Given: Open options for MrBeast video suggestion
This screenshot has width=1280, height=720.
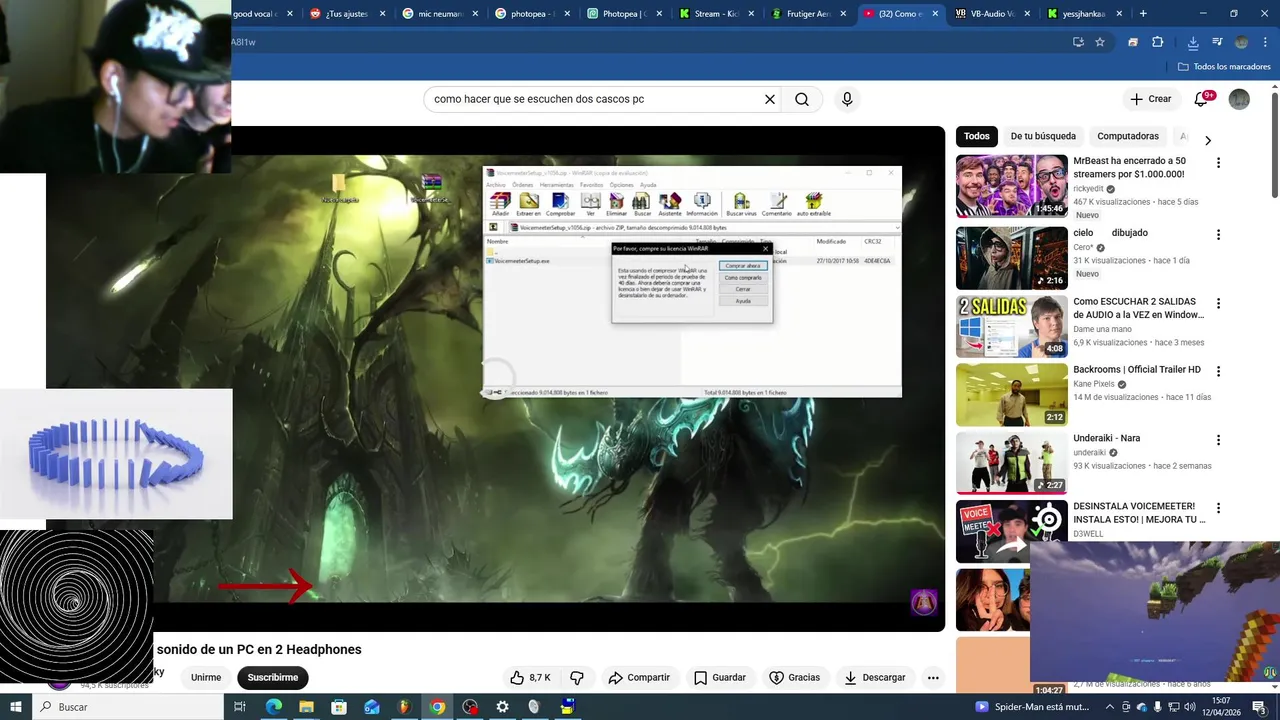Looking at the screenshot, I should [1218, 162].
